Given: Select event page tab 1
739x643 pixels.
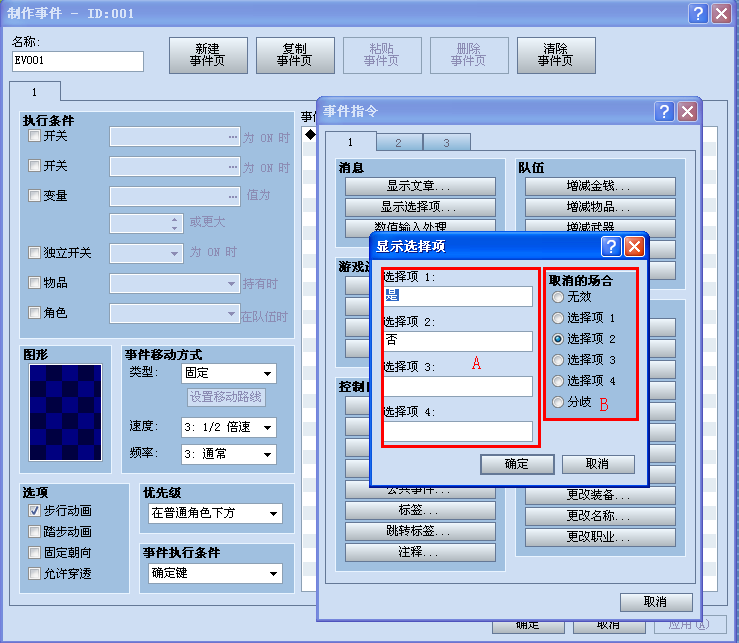Looking at the screenshot, I should [35, 92].
